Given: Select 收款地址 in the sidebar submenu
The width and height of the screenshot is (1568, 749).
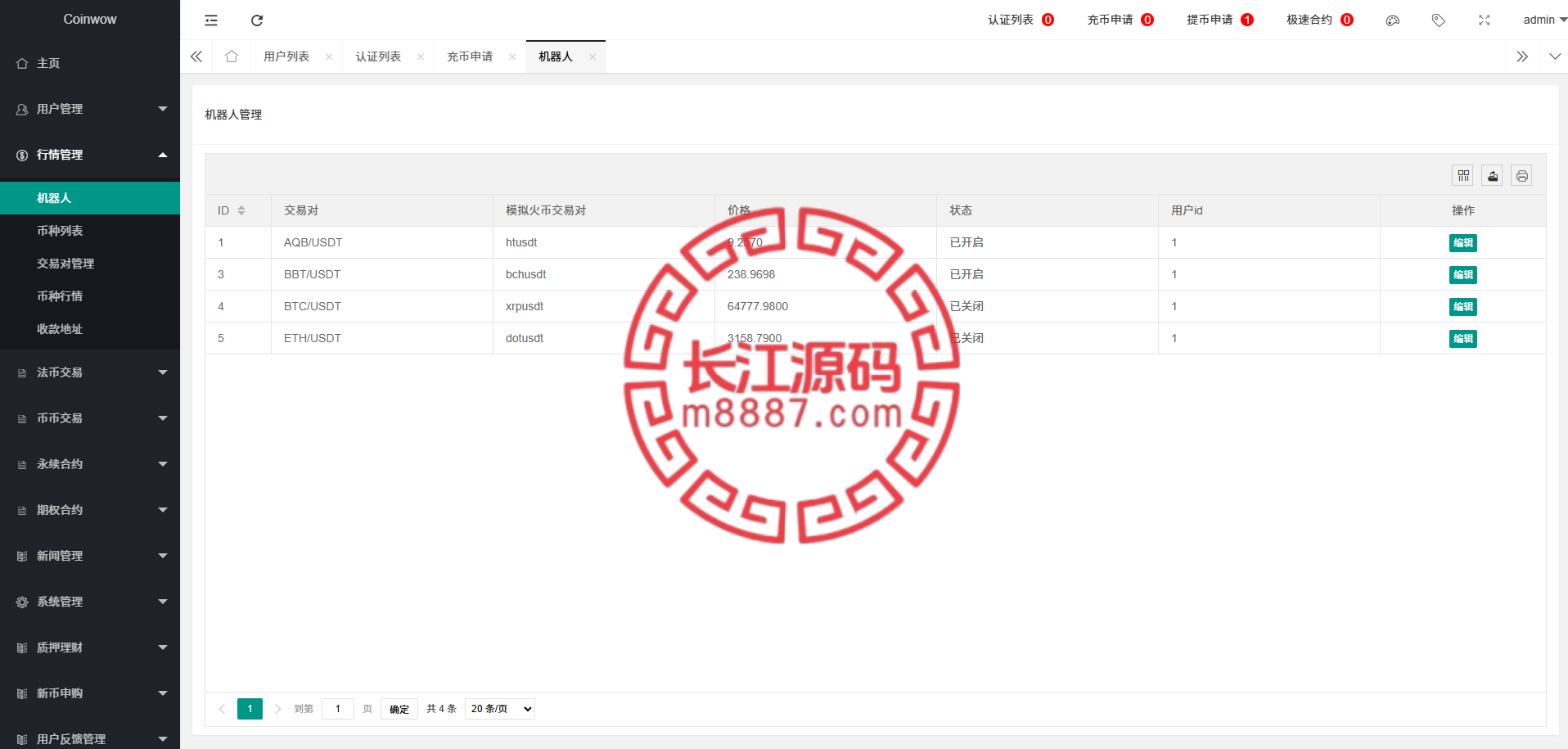Looking at the screenshot, I should (x=90, y=329).
